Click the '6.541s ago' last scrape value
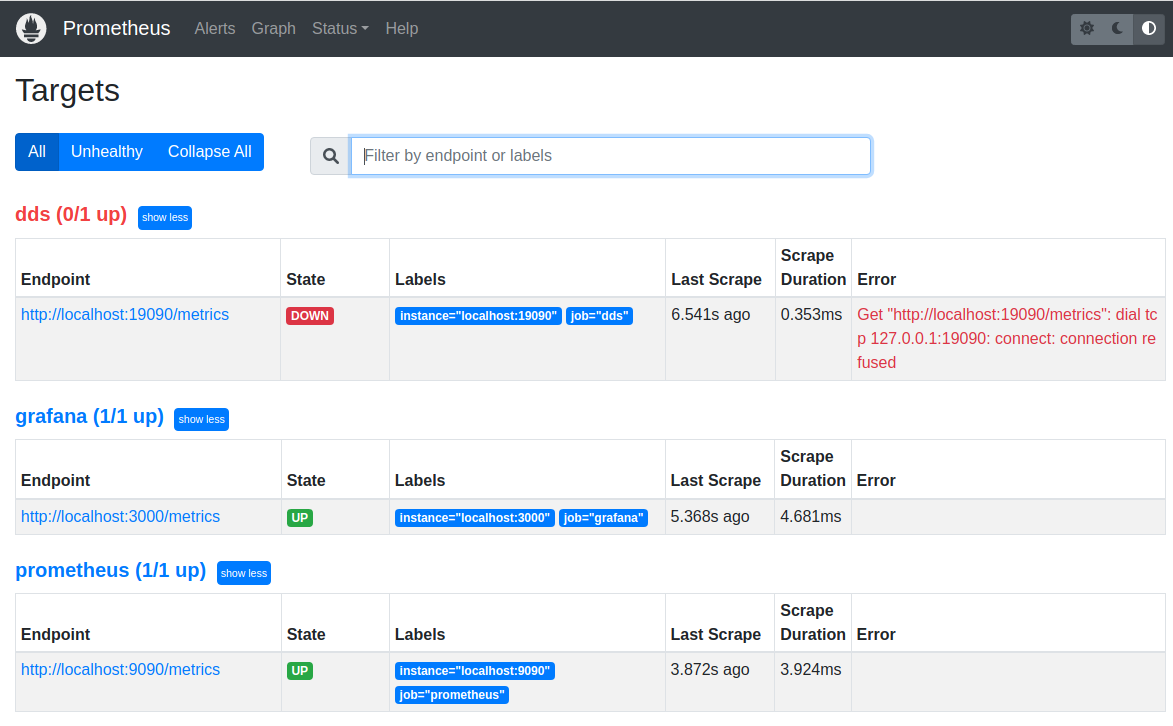The image size is (1173, 726). coord(711,315)
